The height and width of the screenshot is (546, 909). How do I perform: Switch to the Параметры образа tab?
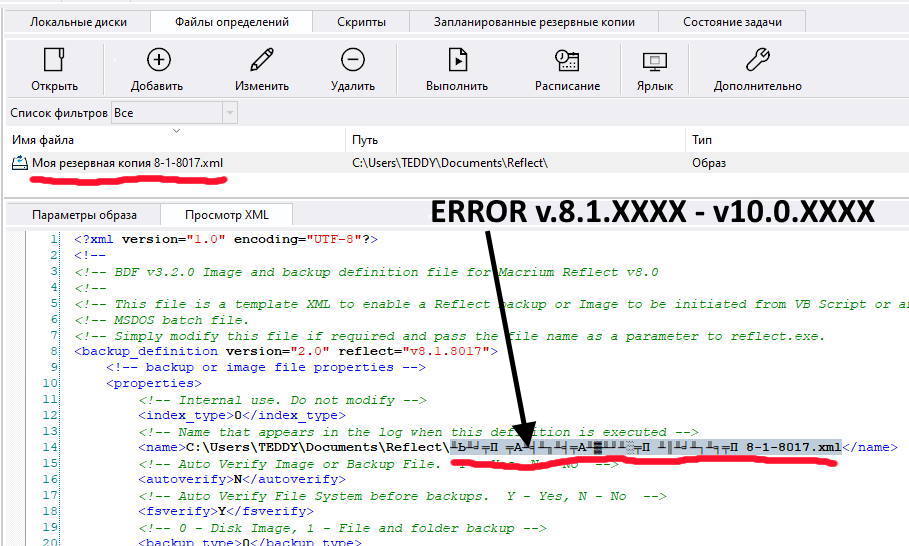coord(84,215)
